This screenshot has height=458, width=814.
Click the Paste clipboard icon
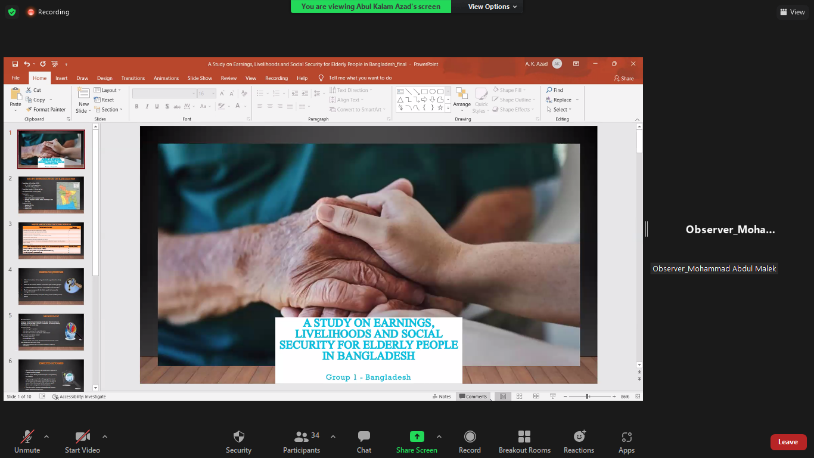pos(16,93)
